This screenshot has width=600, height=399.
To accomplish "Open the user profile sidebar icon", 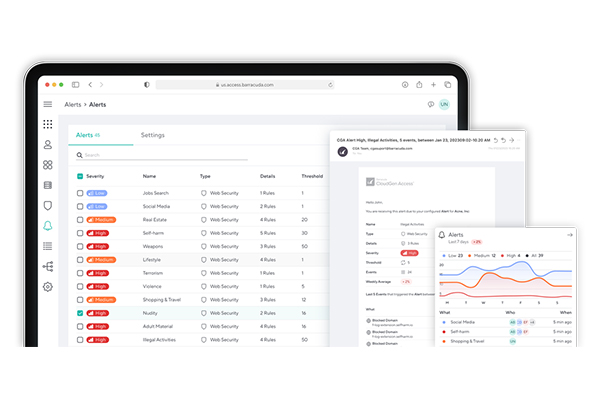I will (x=48, y=145).
